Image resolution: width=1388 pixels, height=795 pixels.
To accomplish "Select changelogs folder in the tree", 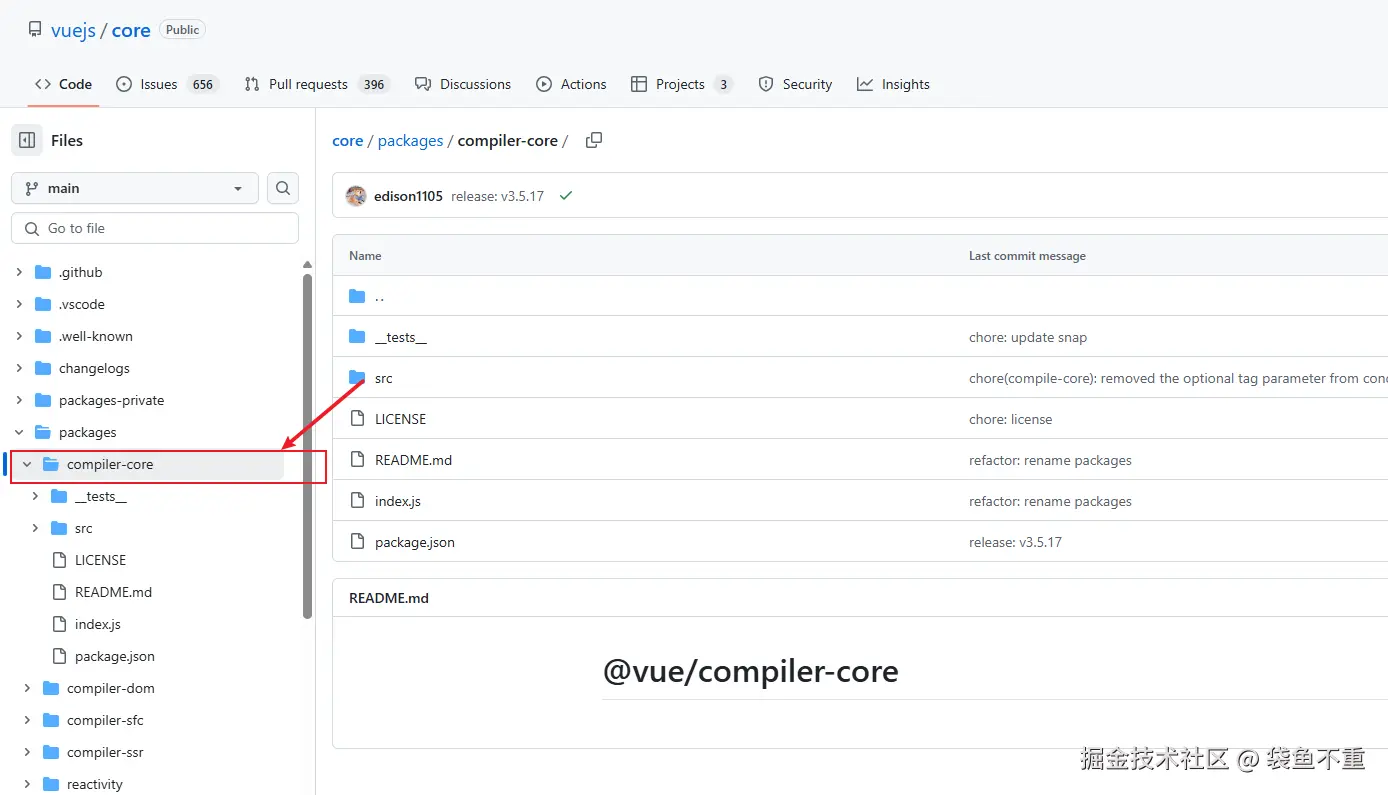I will click(94, 368).
